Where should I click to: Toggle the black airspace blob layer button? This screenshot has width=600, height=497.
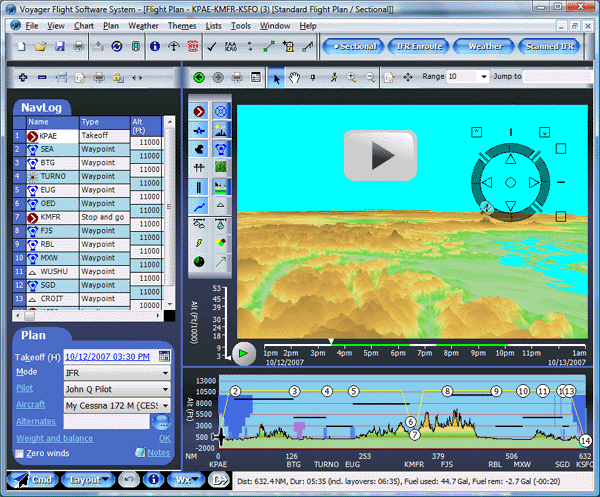pyautogui.click(x=199, y=149)
